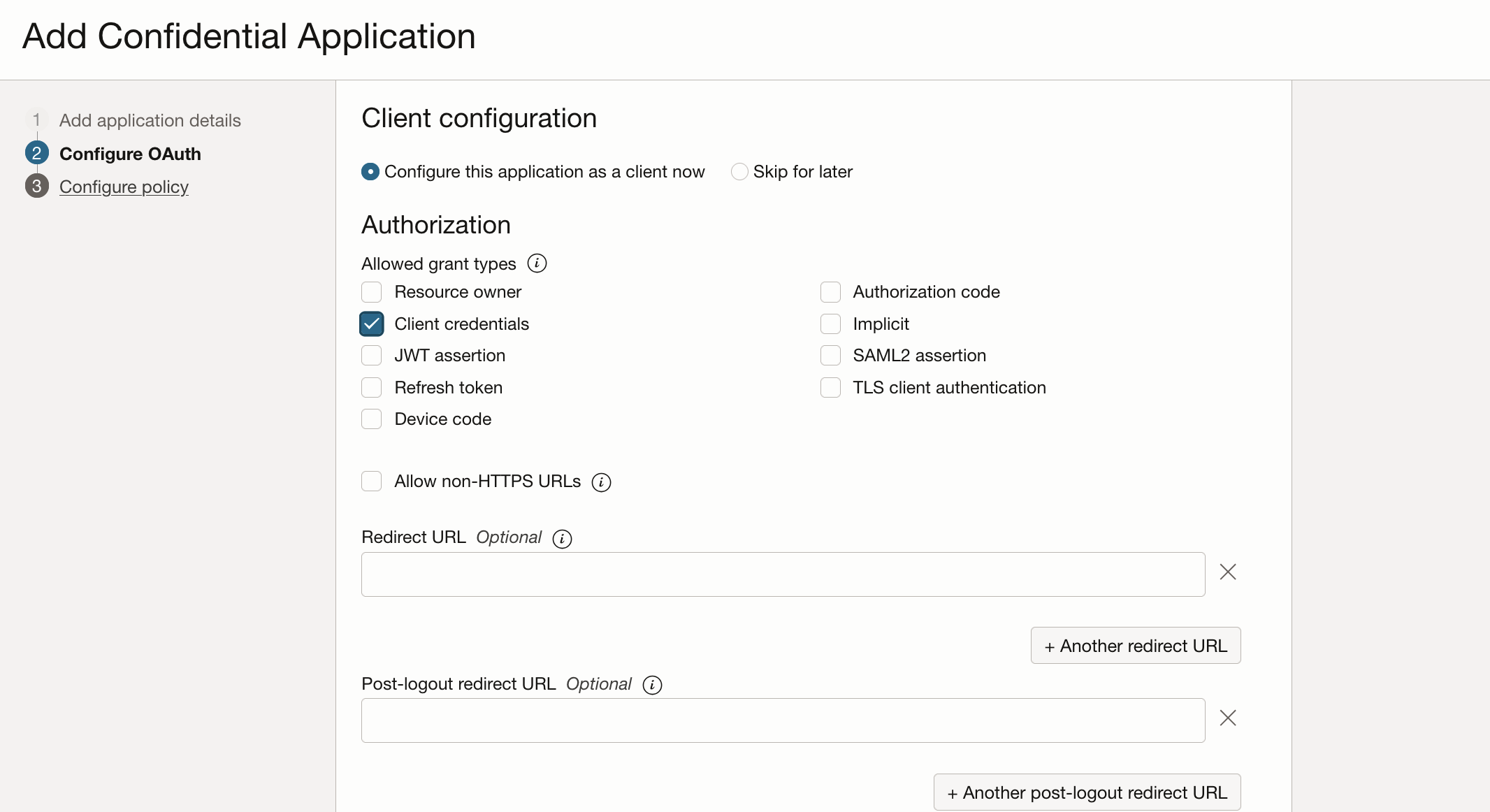Click into the Post-logout redirect URL field
This screenshot has width=1490, height=812.
coord(783,720)
